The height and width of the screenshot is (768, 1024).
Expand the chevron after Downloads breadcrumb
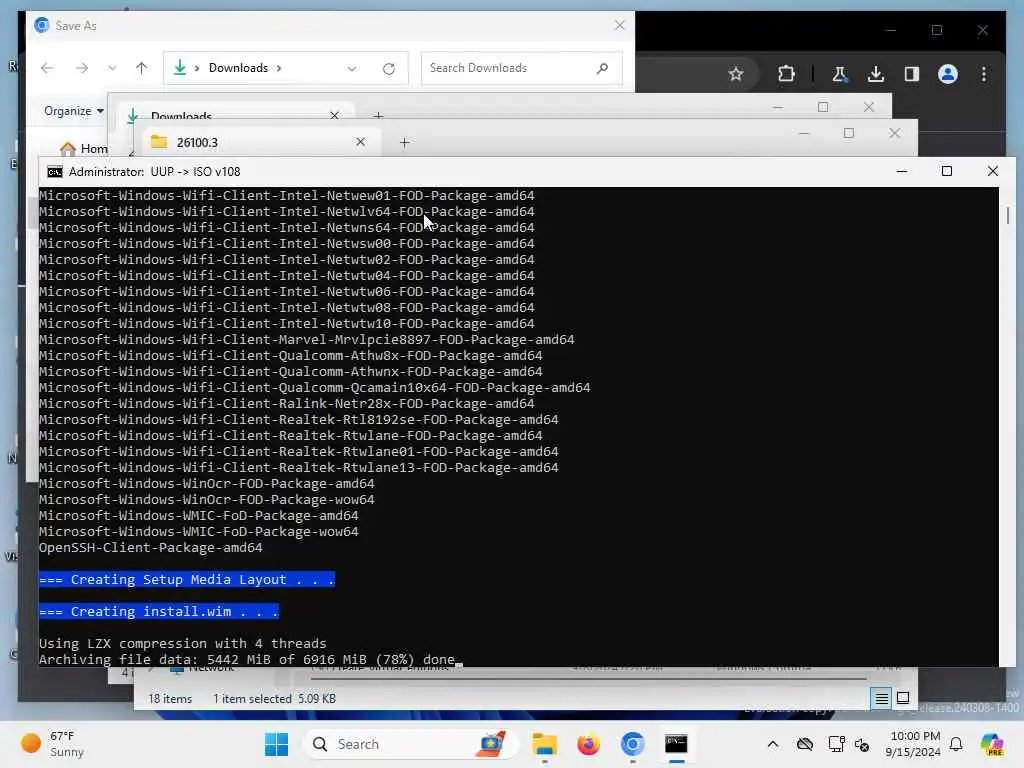pyautogui.click(x=280, y=68)
